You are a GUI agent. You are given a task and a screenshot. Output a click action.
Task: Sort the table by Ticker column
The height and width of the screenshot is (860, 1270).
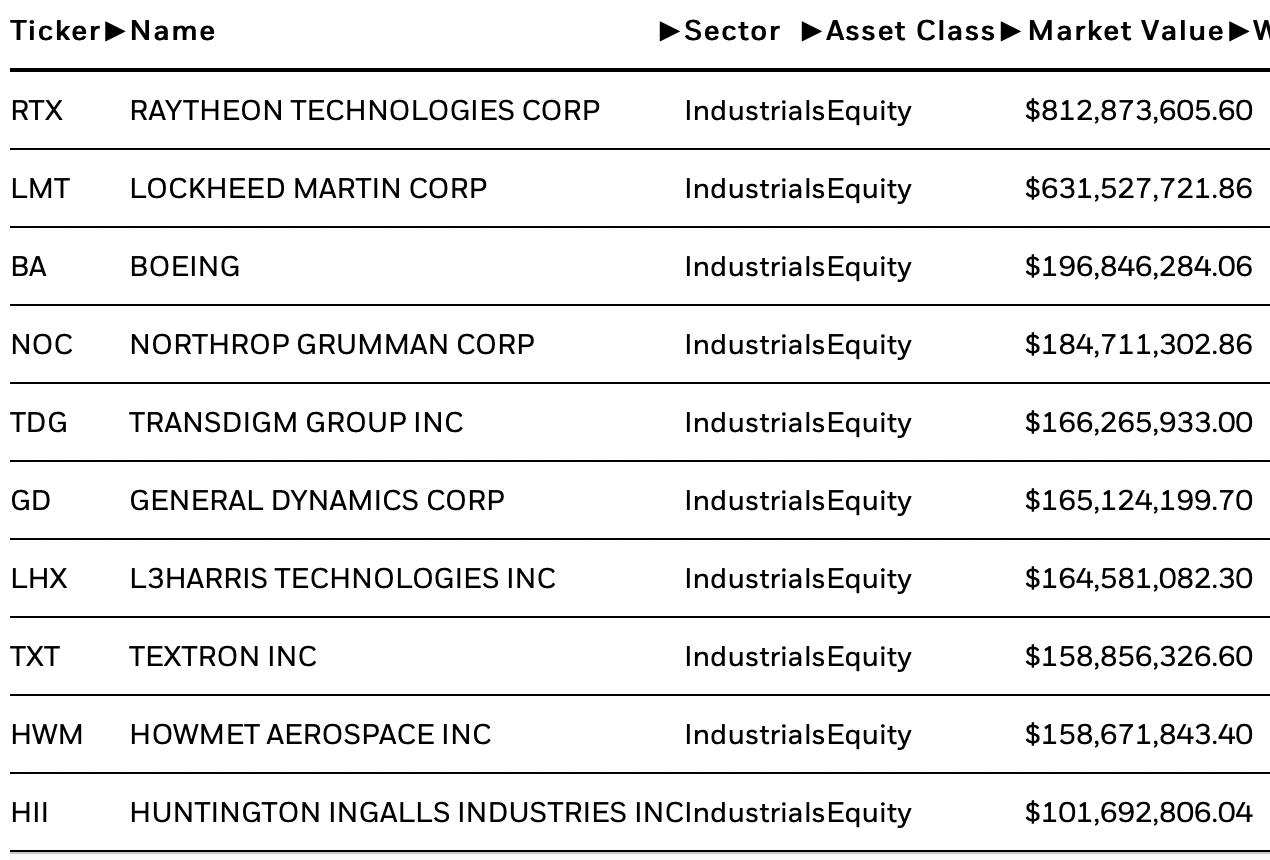(56, 31)
